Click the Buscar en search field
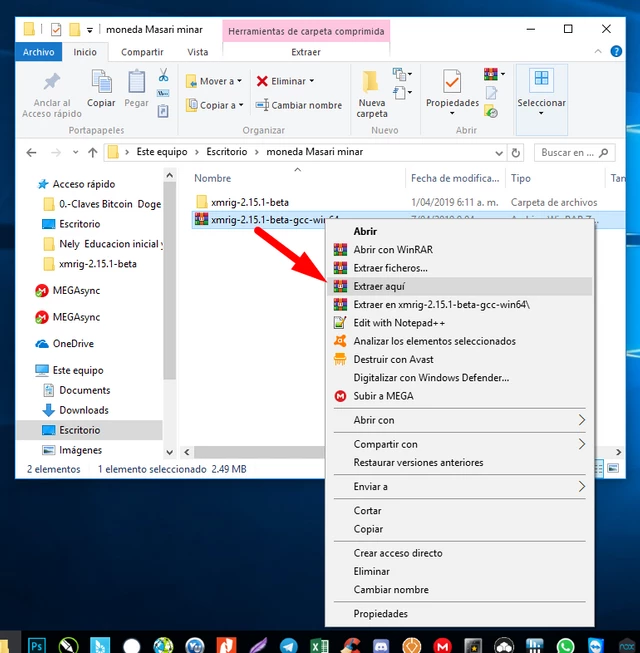The height and width of the screenshot is (653, 640). coord(574,153)
